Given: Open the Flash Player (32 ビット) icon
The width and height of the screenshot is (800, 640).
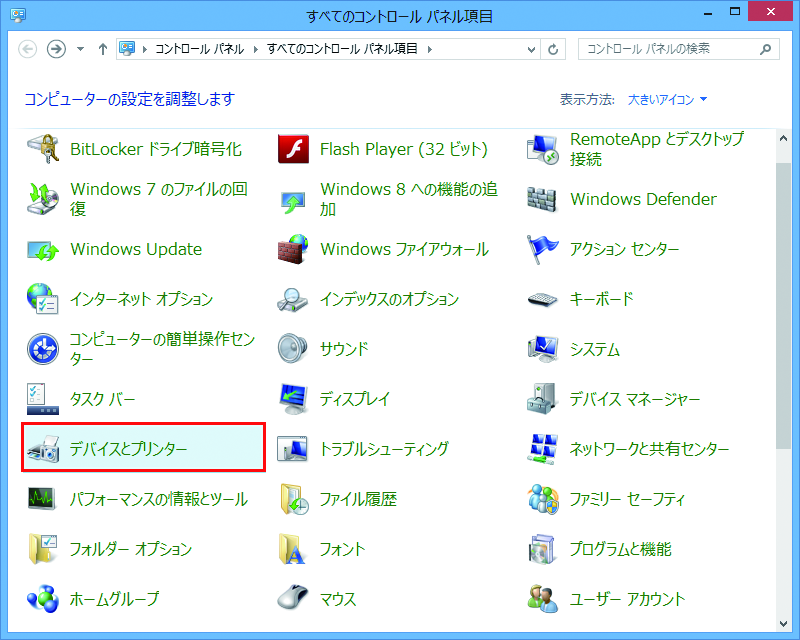Looking at the screenshot, I should 294,149.
